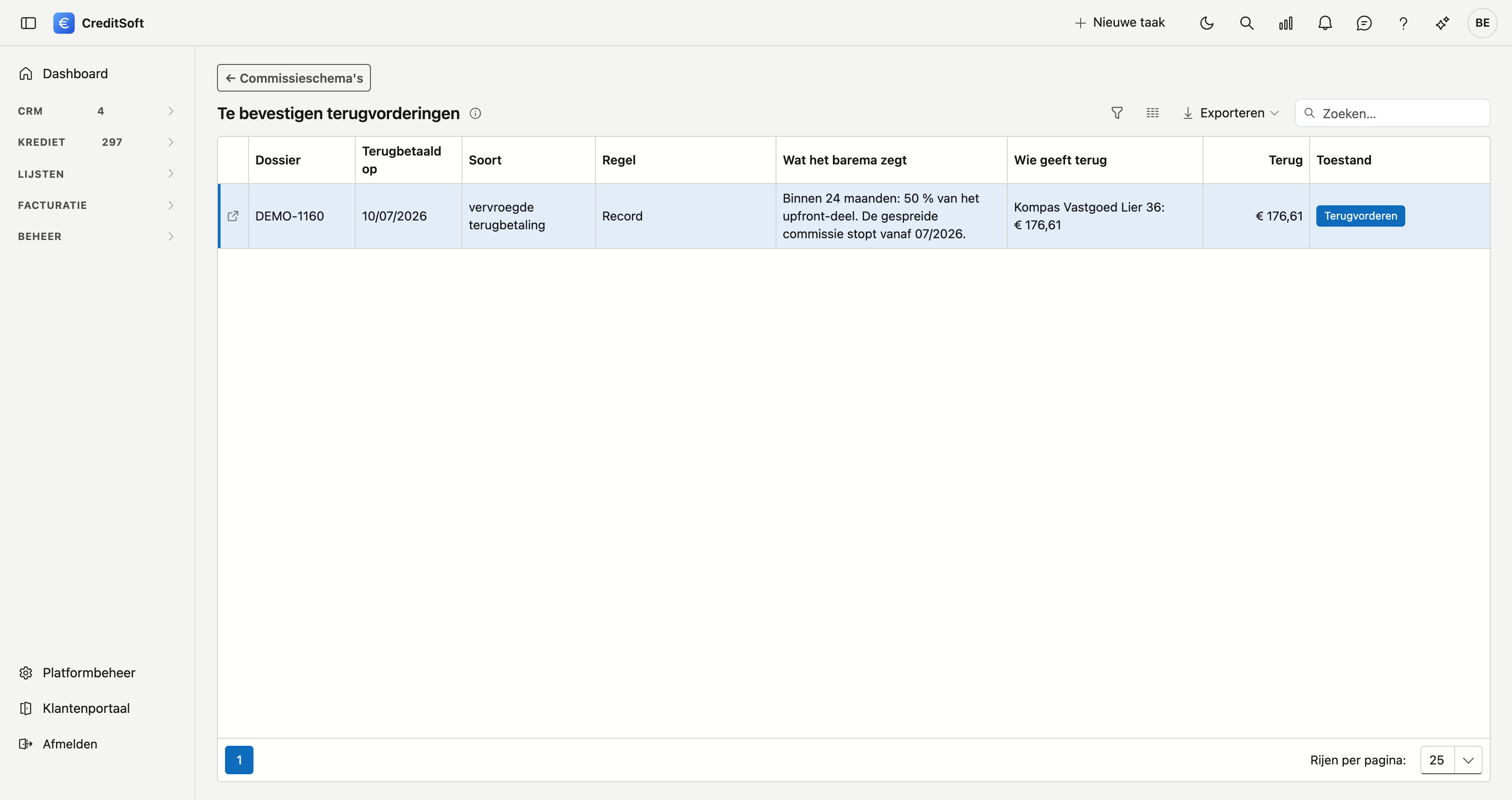Click the Nieuwe taak button
The width and height of the screenshot is (1512, 800).
pyautogui.click(x=1119, y=23)
